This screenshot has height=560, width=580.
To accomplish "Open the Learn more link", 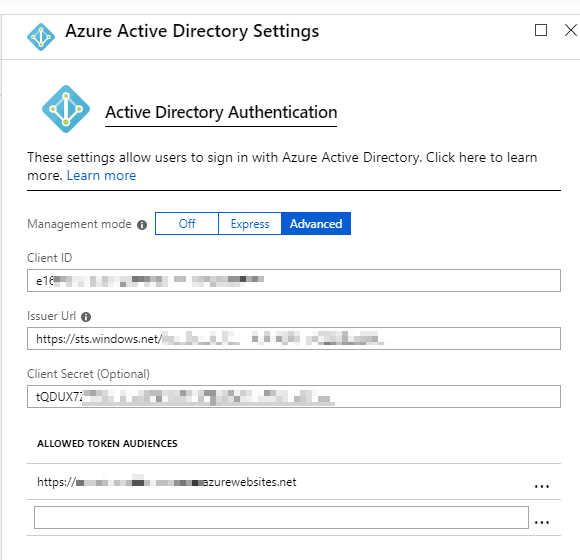I will (101, 175).
